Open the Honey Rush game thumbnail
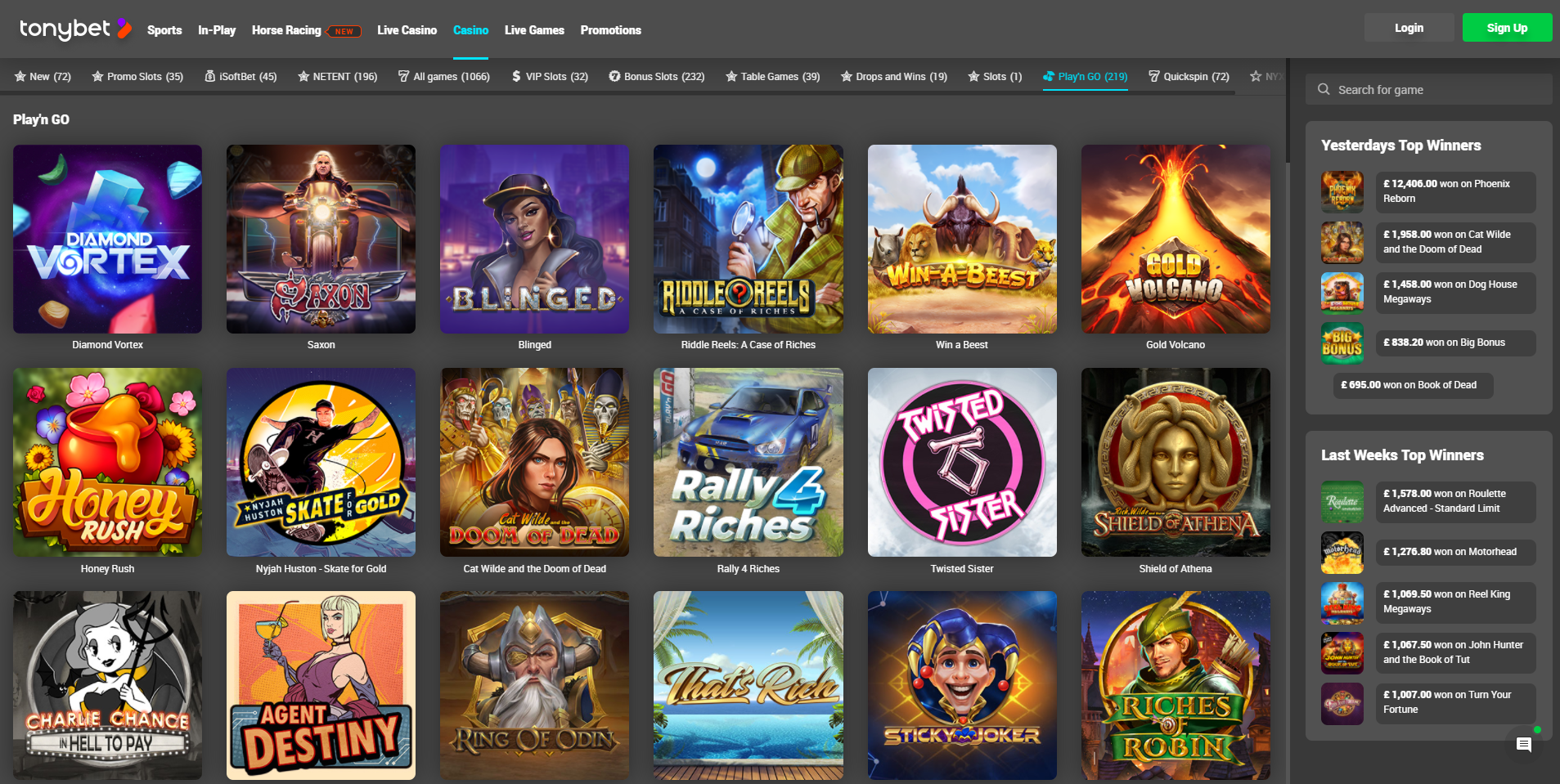 [x=107, y=462]
